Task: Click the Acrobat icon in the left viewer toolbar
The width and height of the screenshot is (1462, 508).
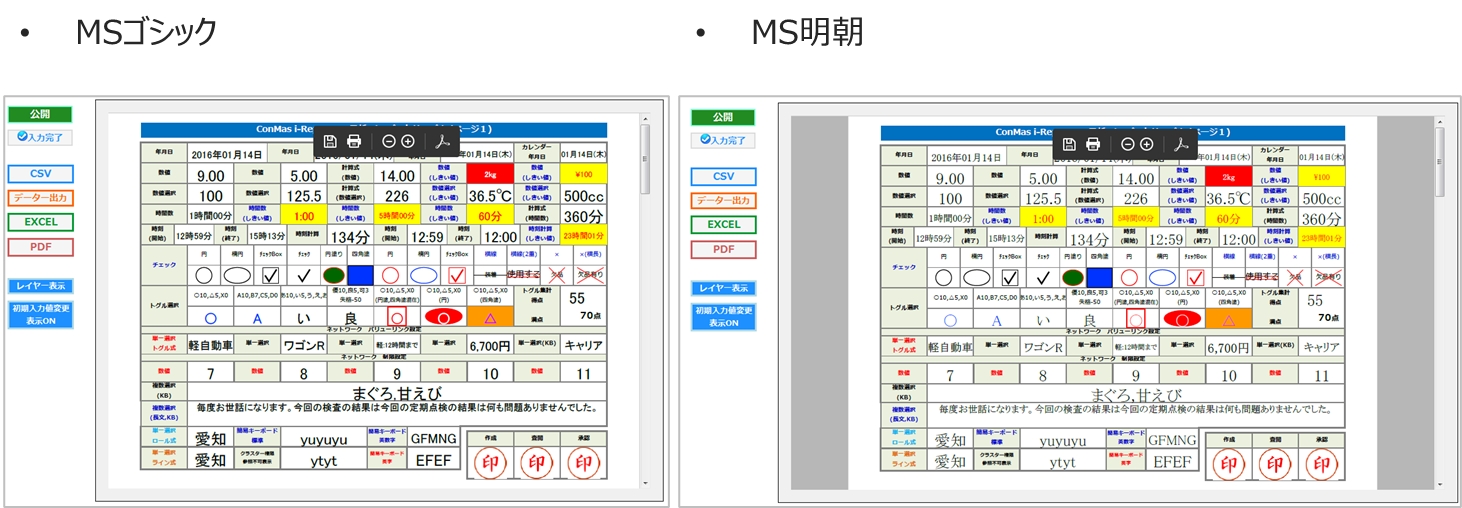Action: pos(442,141)
